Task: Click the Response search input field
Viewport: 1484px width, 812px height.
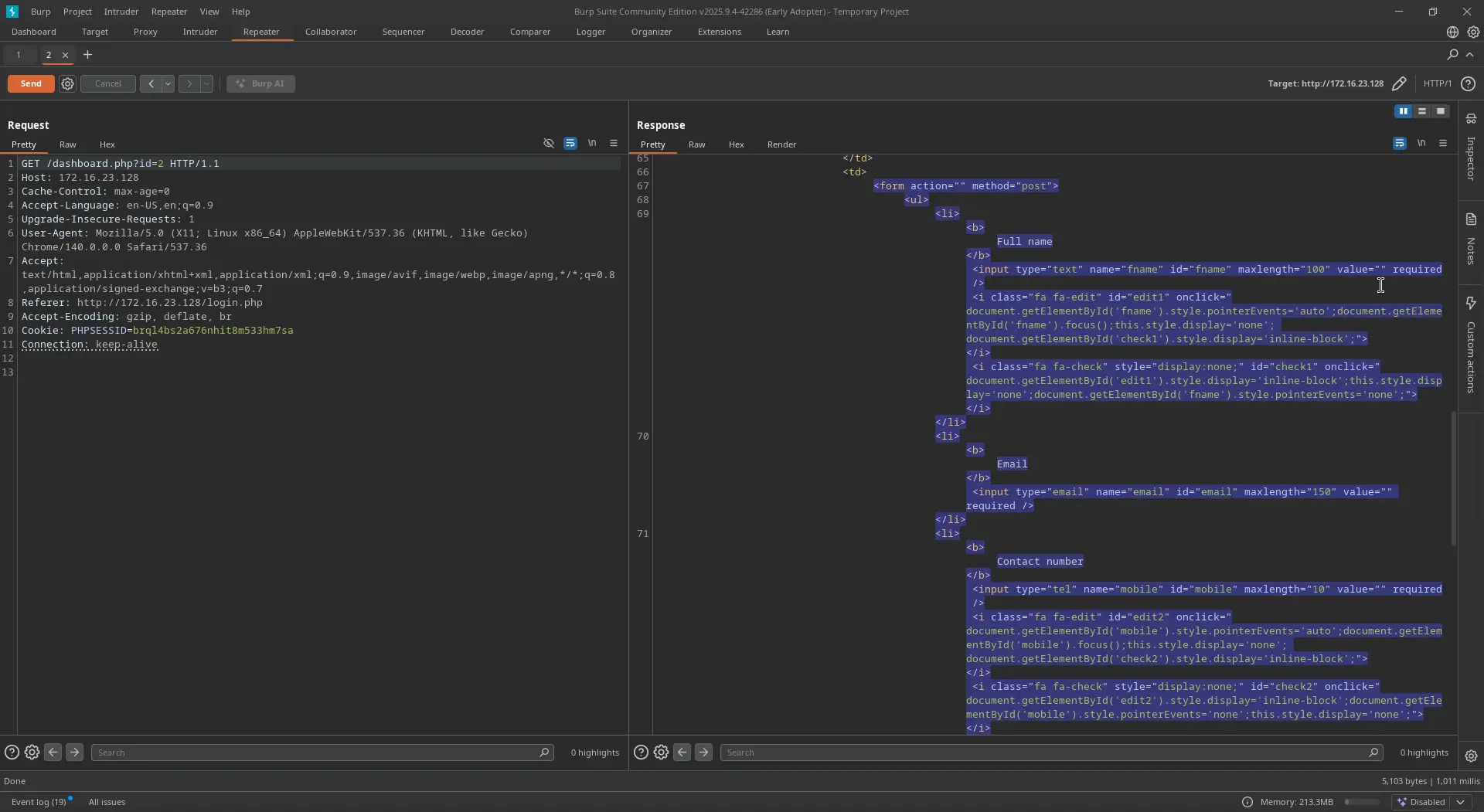Action: click(x=1045, y=753)
